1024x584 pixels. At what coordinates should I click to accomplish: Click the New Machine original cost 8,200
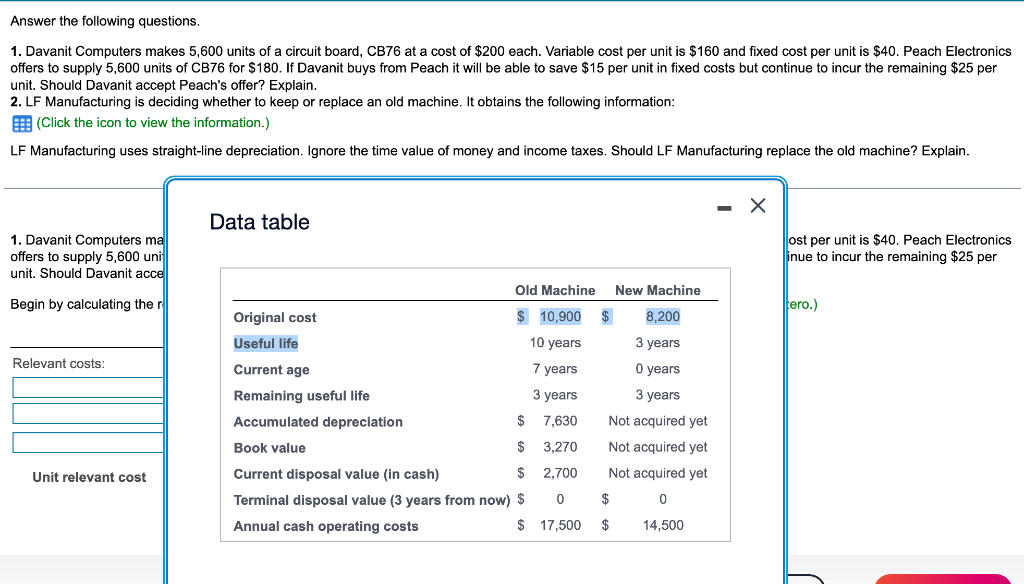tap(663, 317)
